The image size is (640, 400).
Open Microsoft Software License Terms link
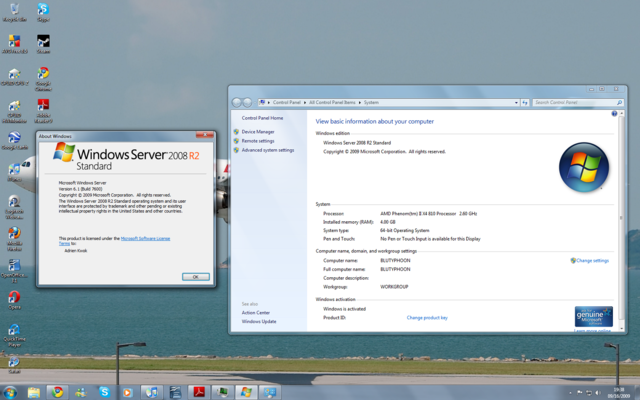click(x=145, y=238)
